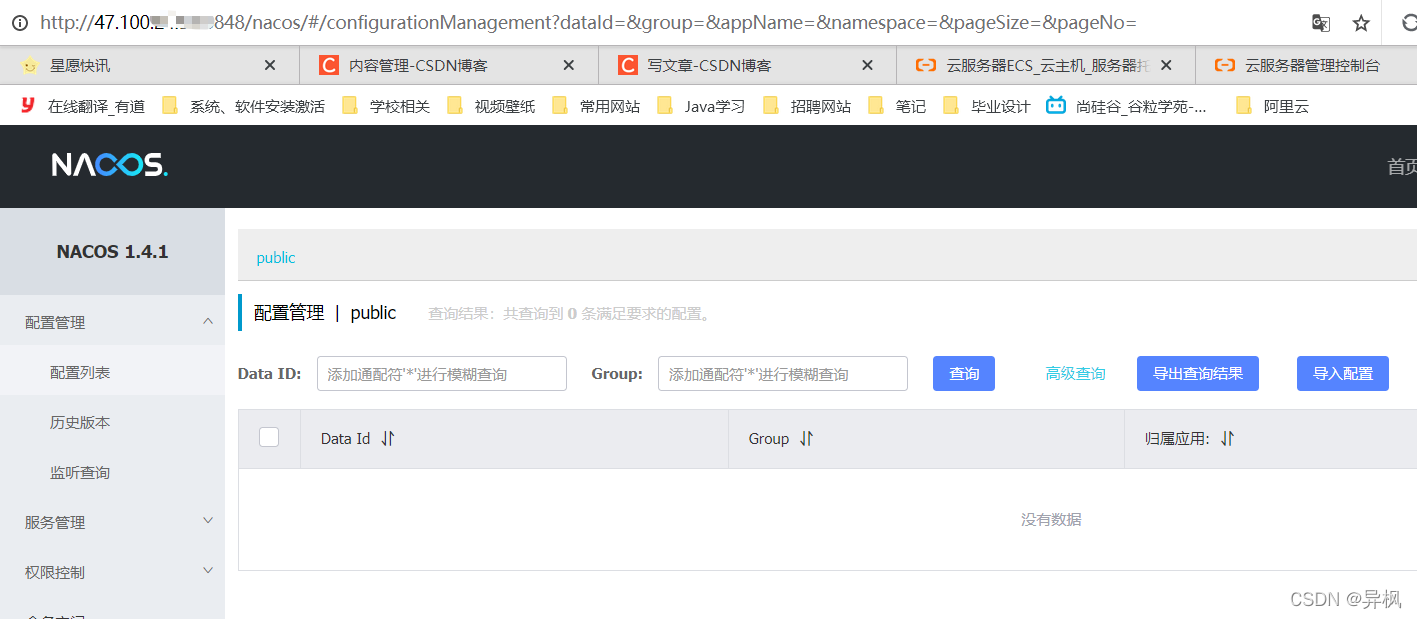Viewport: 1417px width, 619px height.
Task: Open the 常用网站 bookmark folder
Action: tap(595, 106)
